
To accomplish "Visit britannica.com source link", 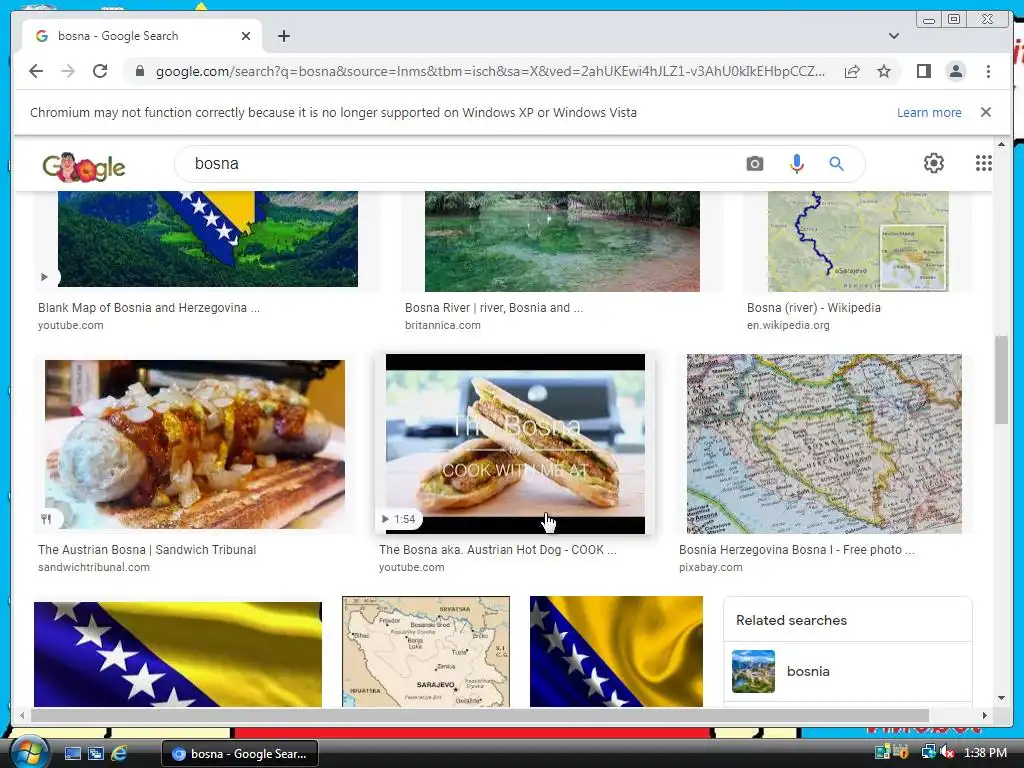I will [442, 325].
